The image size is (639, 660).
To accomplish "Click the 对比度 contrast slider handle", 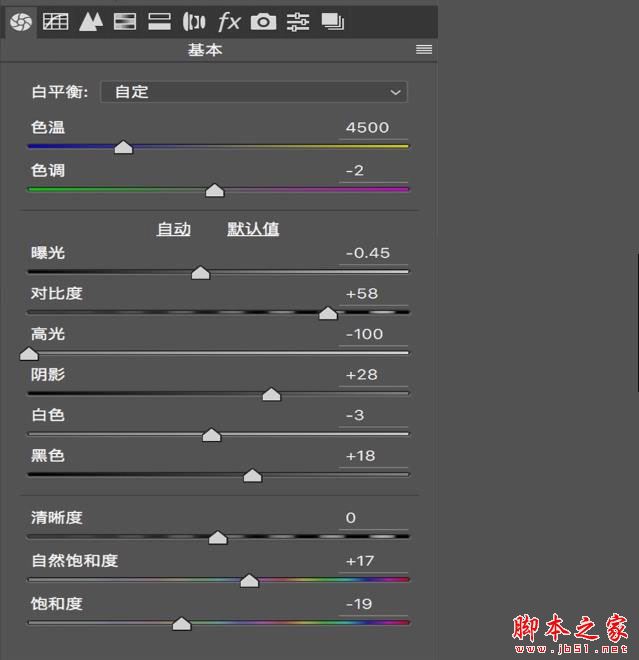I will point(328,313).
